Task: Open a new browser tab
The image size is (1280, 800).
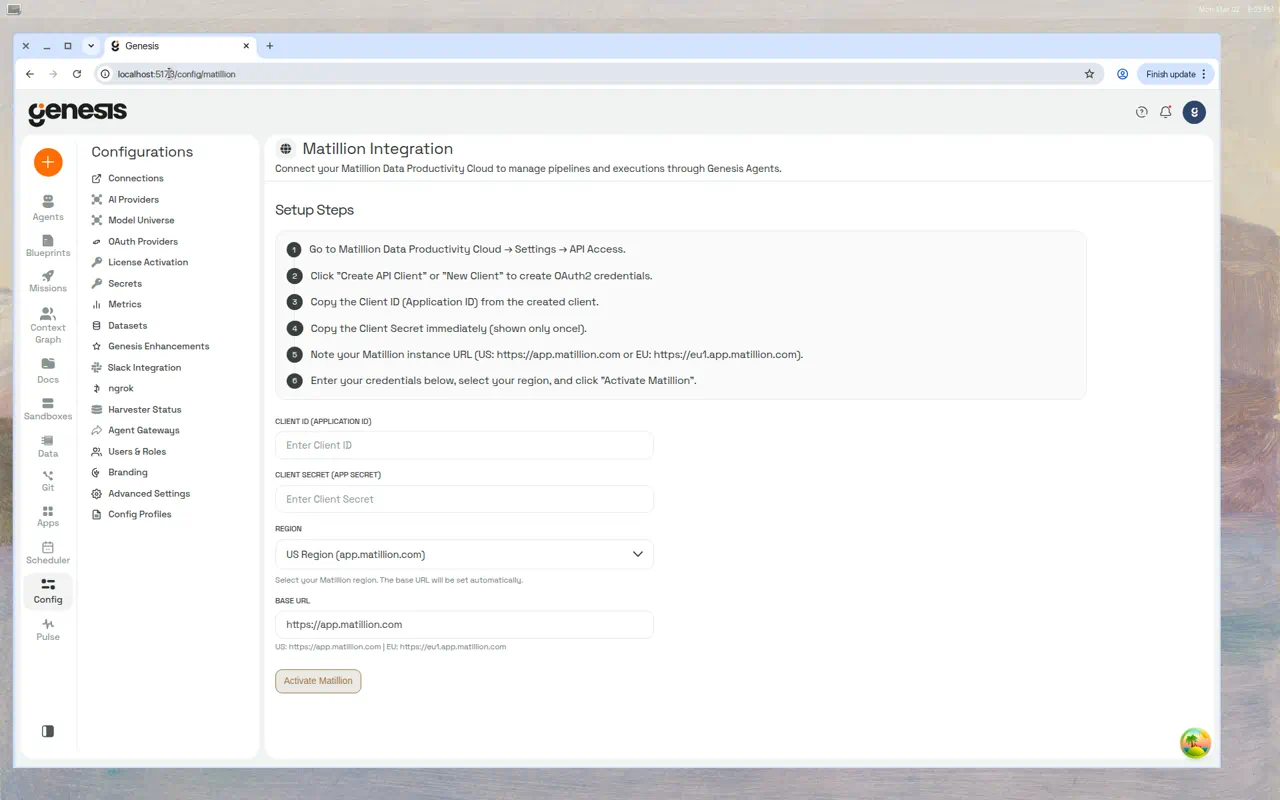Action: click(x=270, y=46)
